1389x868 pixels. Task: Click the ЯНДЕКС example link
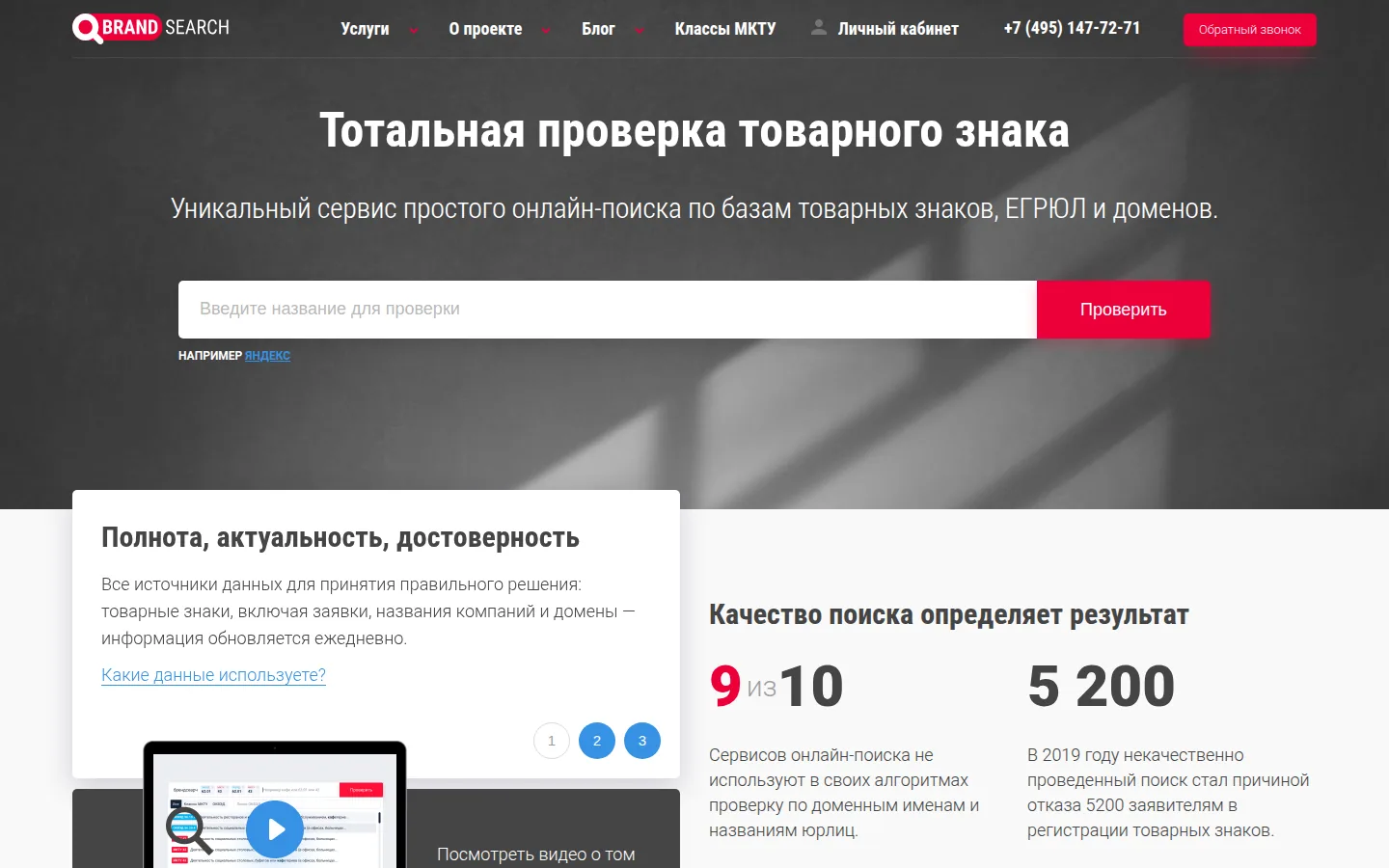pyautogui.click(x=267, y=356)
